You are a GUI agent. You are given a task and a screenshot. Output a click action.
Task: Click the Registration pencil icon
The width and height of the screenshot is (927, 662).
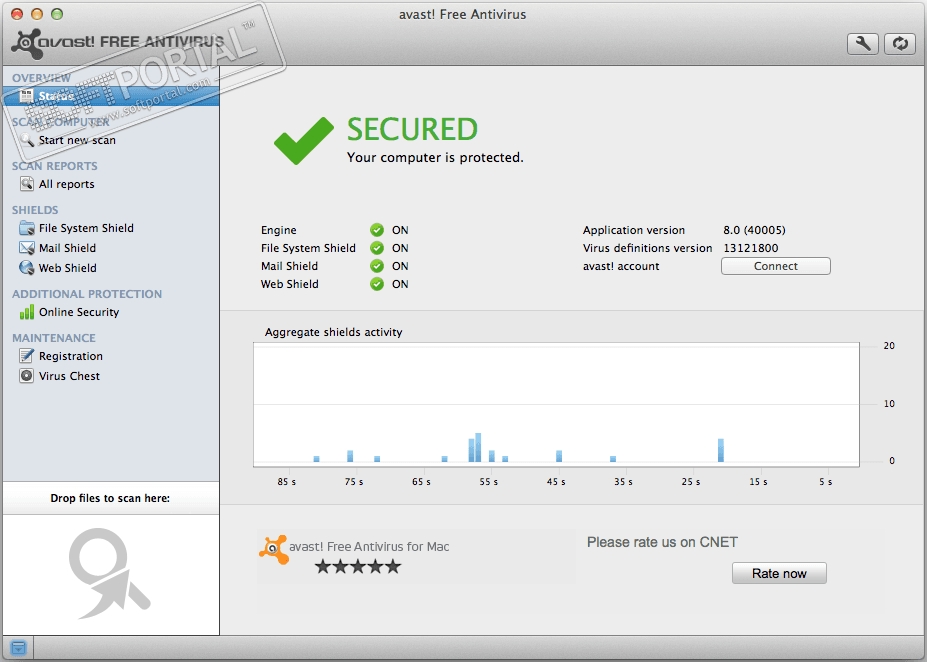tap(27, 356)
